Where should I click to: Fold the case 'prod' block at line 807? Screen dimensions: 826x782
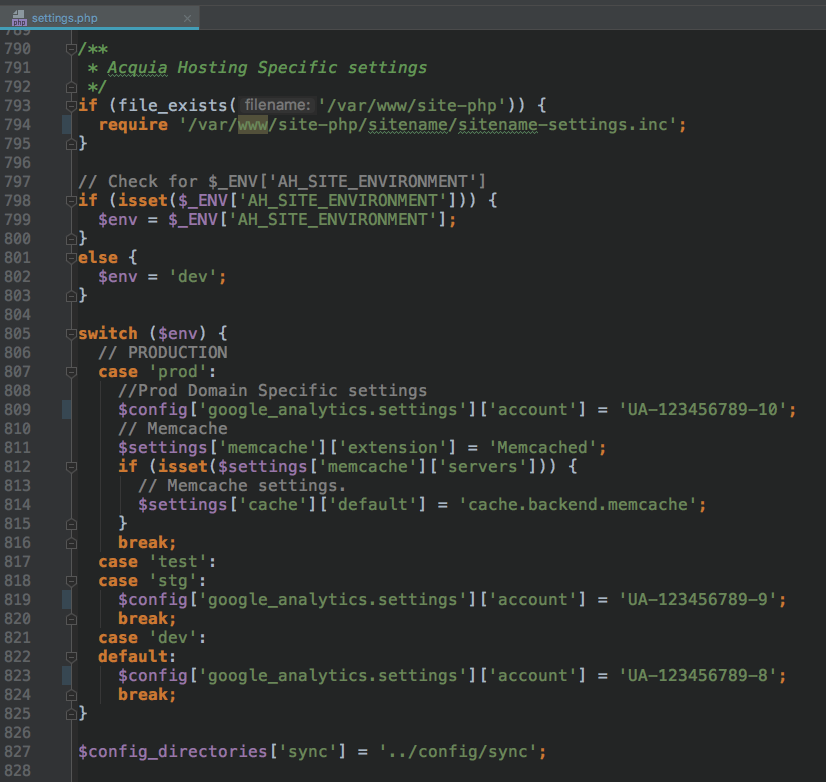[x=71, y=372]
